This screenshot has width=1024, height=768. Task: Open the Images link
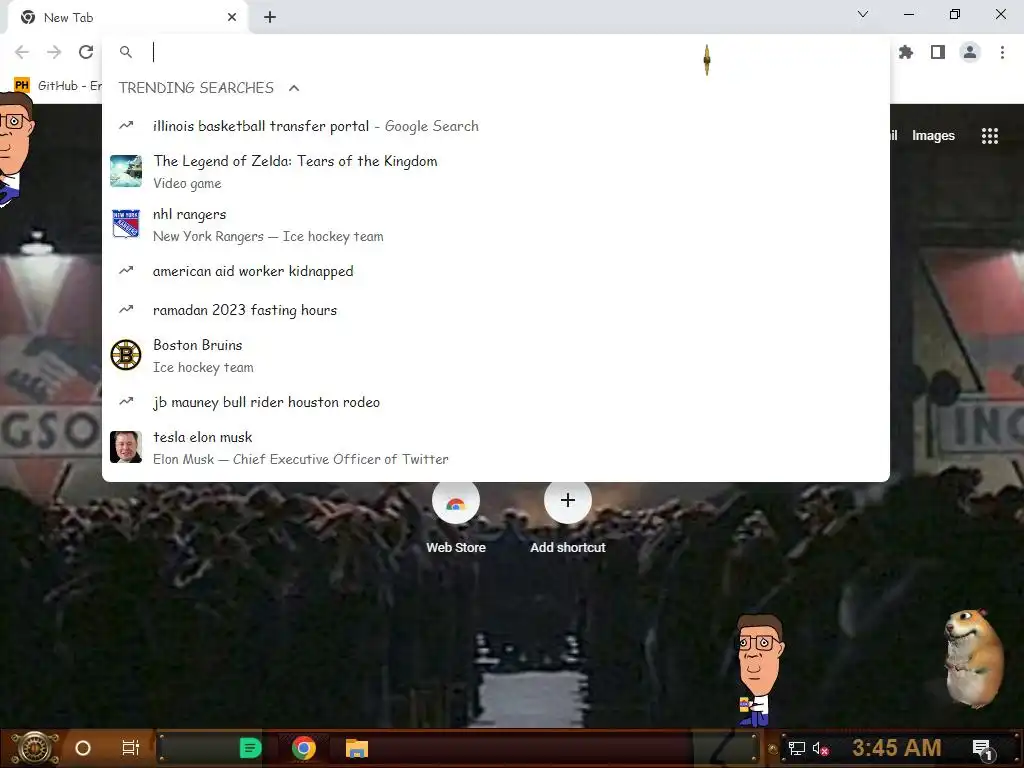pyautogui.click(x=933, y=136)
